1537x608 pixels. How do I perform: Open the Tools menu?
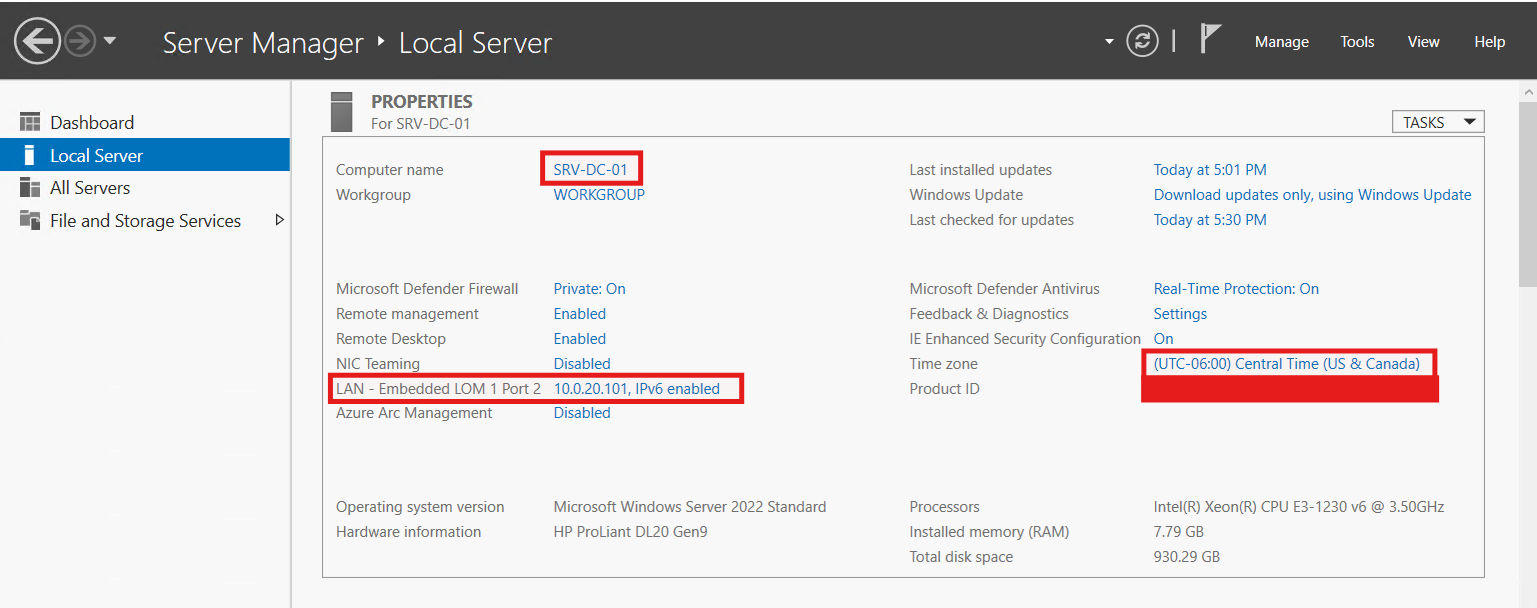pos(1356,41)
